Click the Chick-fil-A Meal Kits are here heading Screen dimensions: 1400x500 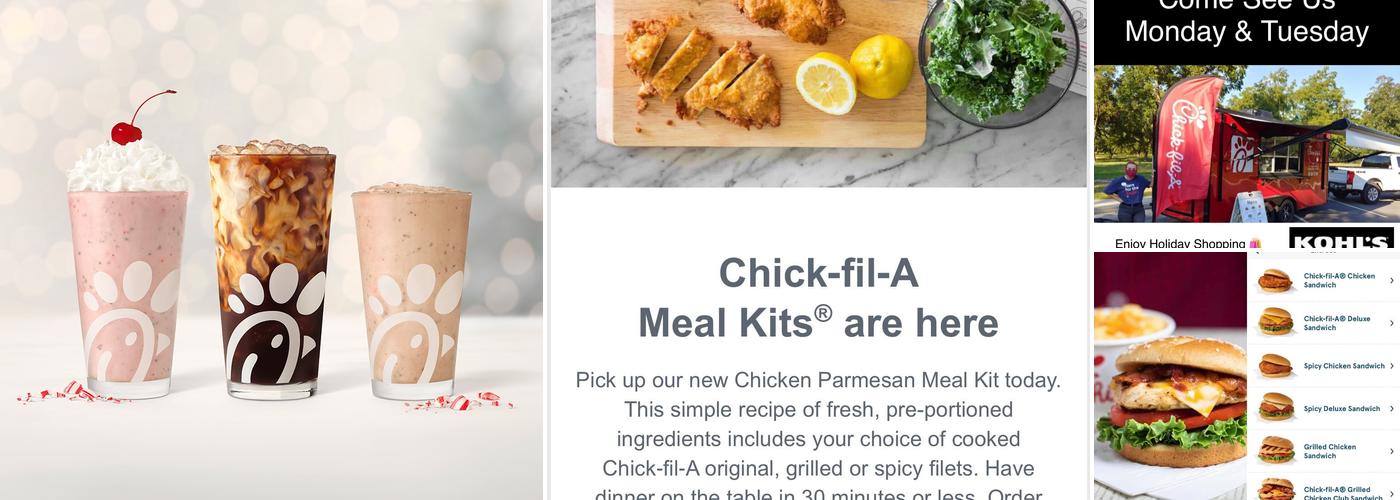point(818,298)
